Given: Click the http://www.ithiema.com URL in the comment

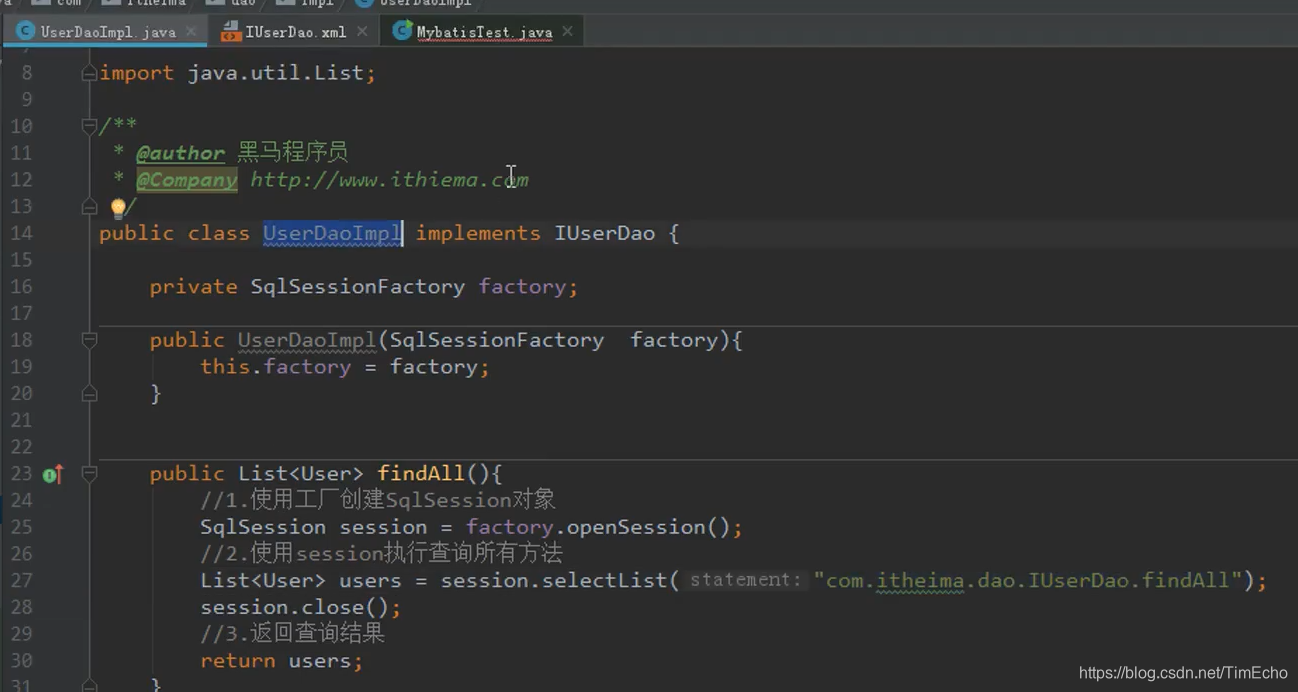Looking at the screenshot, I should click(389, 180).
